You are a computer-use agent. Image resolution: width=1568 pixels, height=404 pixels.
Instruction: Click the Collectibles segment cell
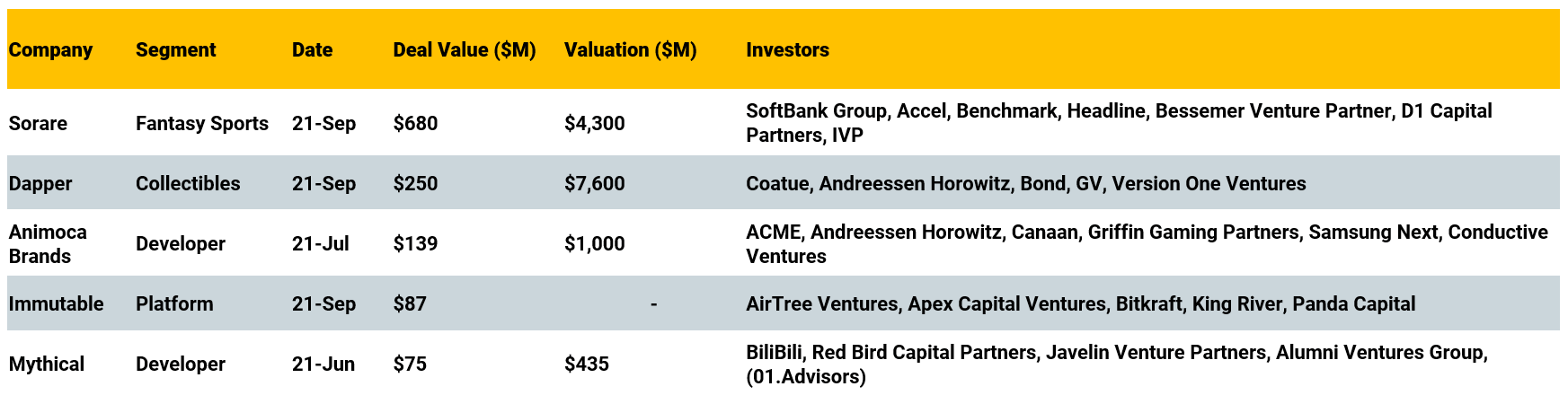pos(188,184)
